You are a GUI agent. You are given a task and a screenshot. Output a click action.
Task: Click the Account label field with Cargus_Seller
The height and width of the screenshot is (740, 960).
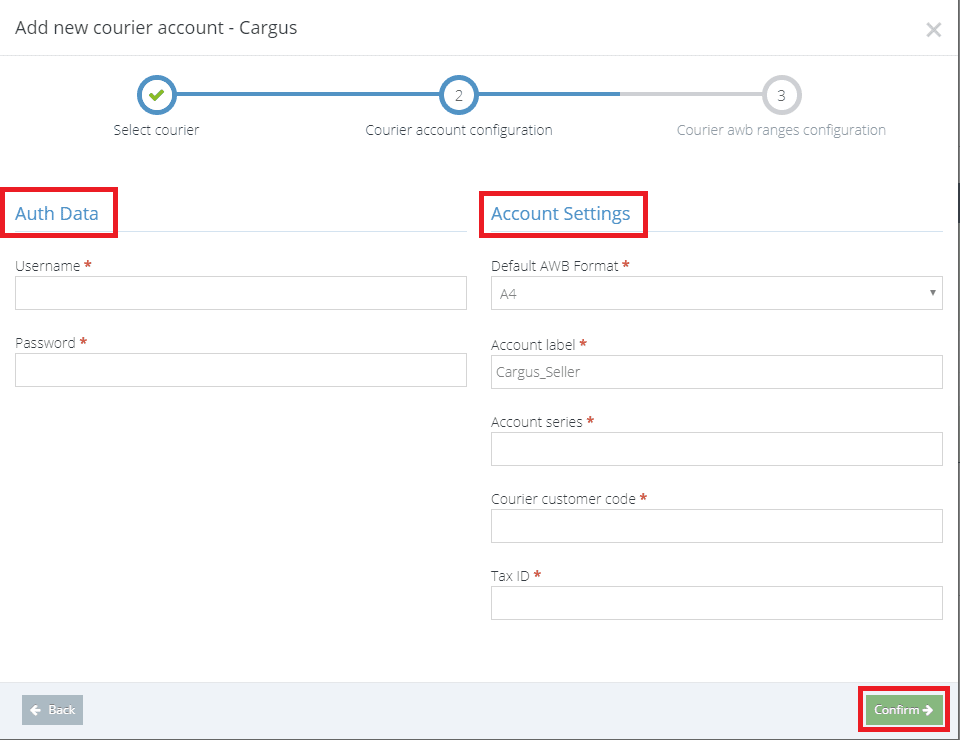716,372
